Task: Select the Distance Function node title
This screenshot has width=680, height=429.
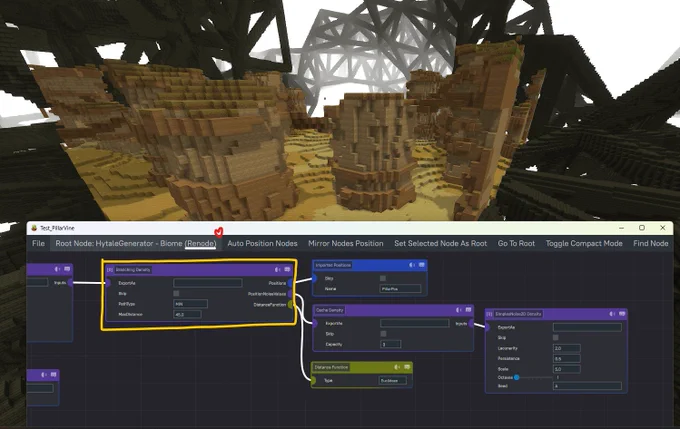Action: click(331, 367)
